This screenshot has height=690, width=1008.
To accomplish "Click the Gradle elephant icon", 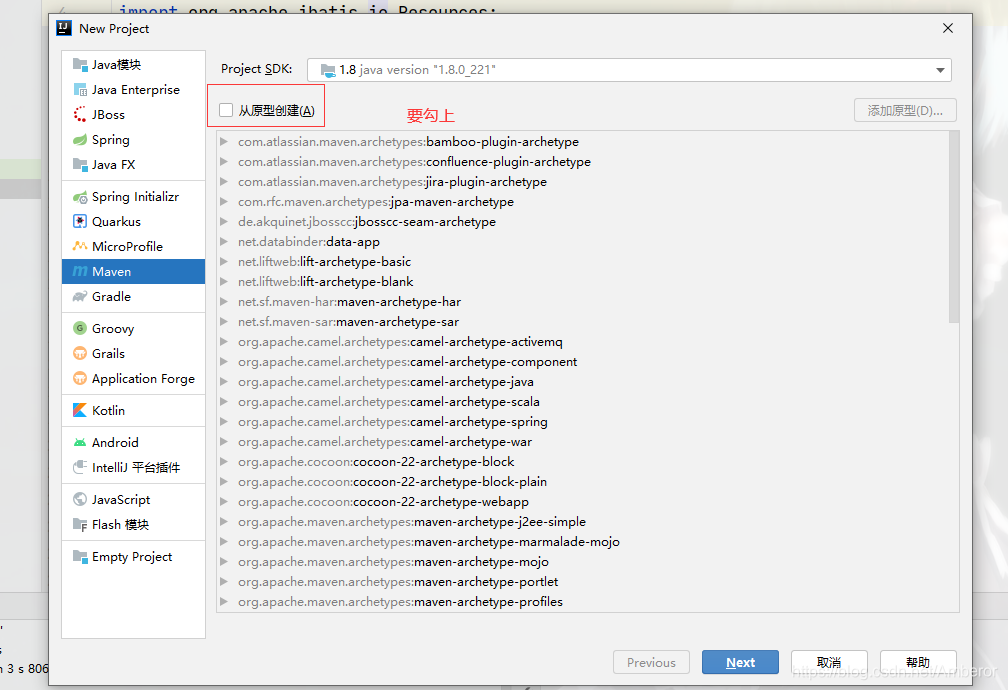I will pos(80,296).
